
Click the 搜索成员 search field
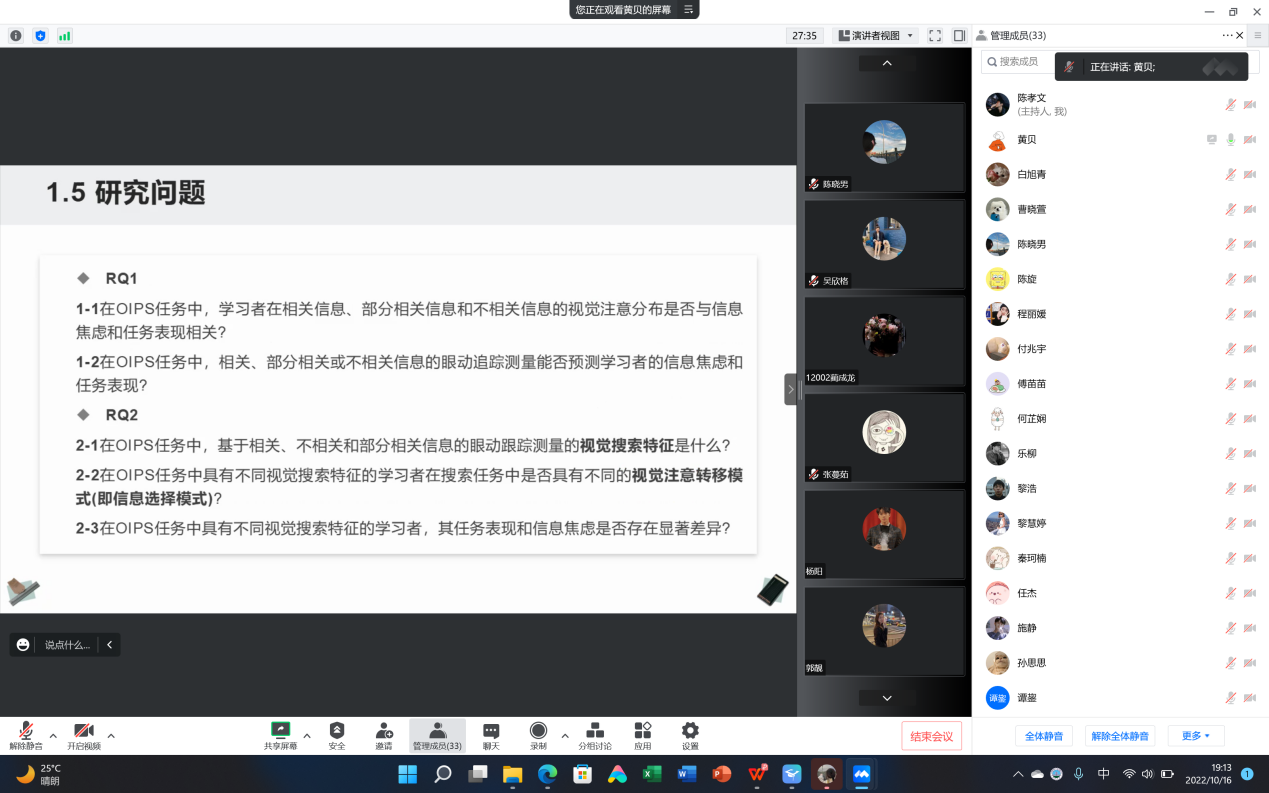point(1020,62)
